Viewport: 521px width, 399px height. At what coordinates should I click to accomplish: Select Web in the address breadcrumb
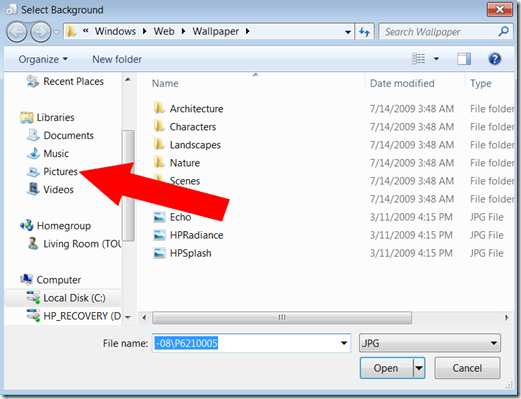click(x=164, y=31)
